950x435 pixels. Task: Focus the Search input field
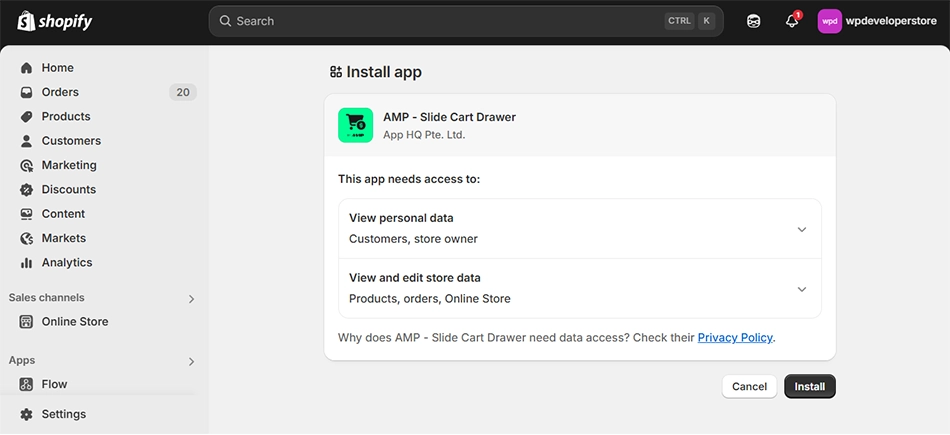(466, 21)
